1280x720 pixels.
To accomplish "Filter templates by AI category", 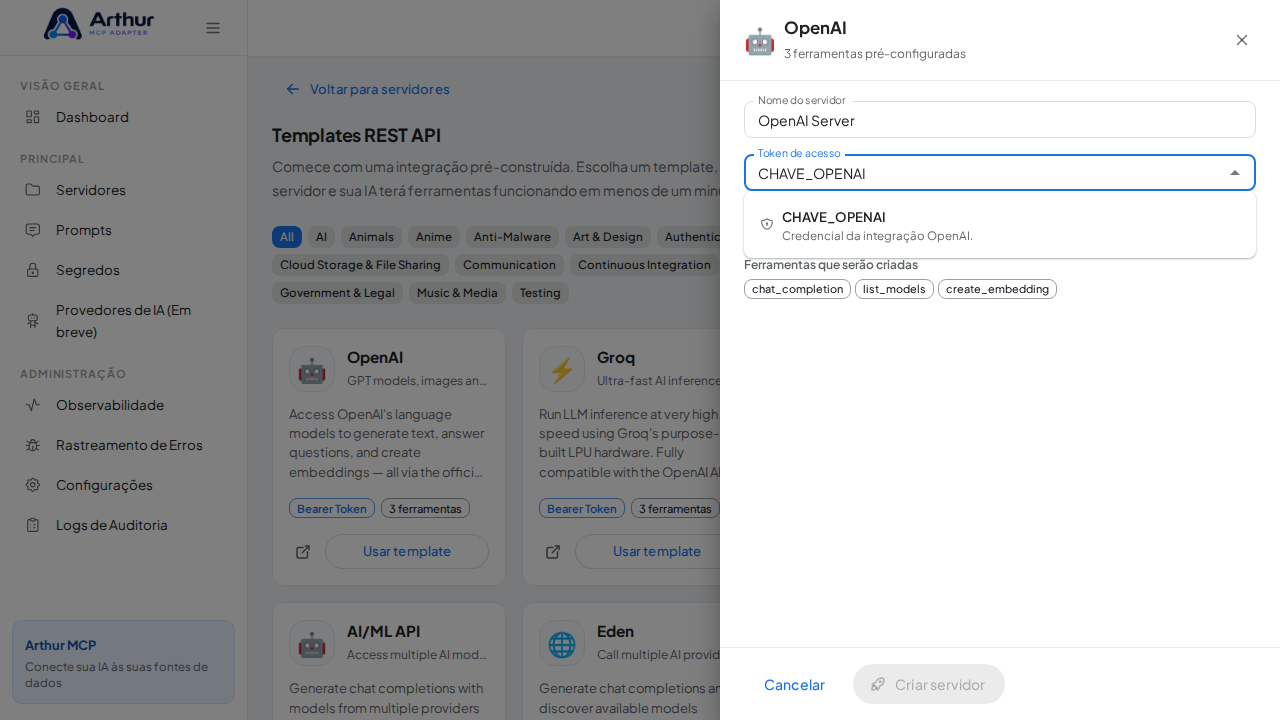I will 321,237.
